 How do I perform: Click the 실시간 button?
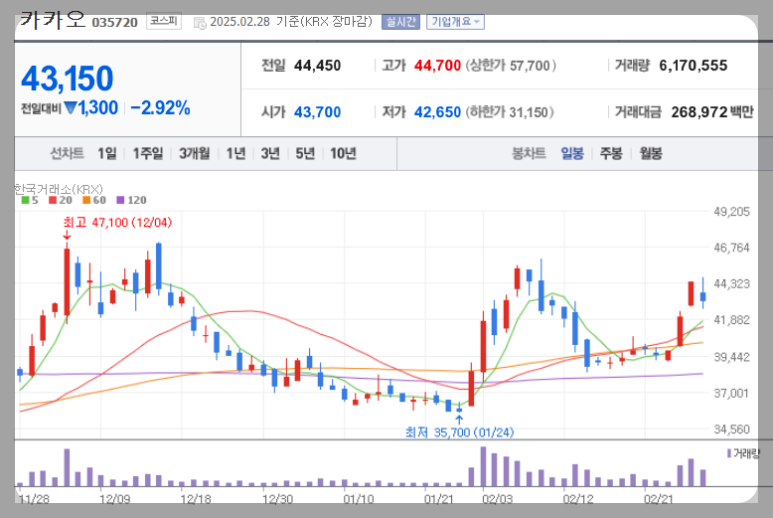400,22
